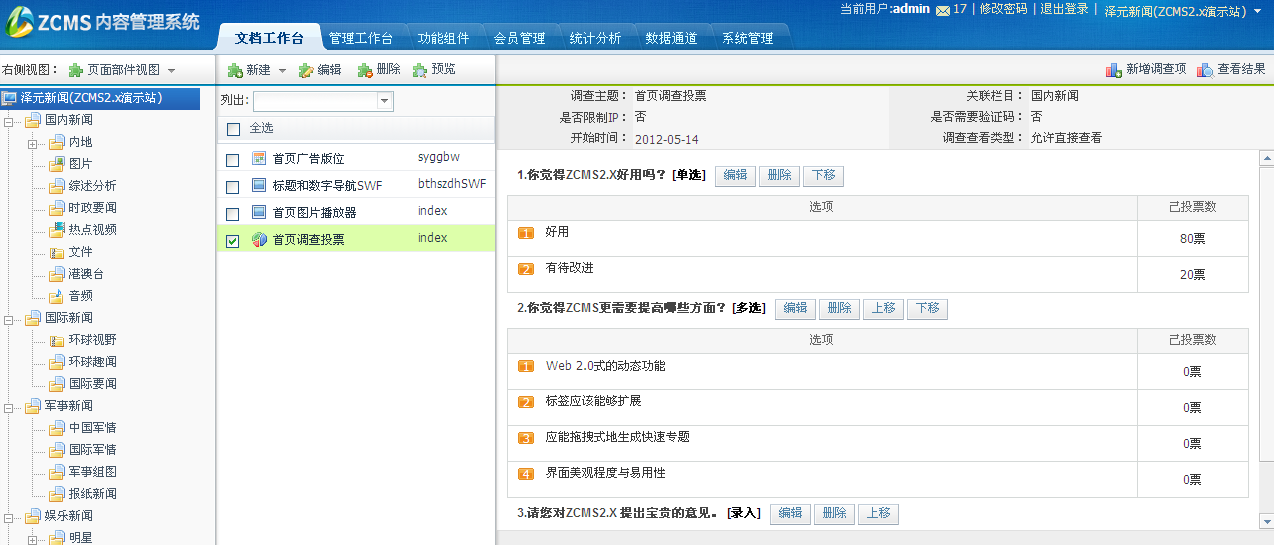Viewport: 1274px width, 545px height.
Task: Open the mail message icon beside admin
Action: (942, 10)
